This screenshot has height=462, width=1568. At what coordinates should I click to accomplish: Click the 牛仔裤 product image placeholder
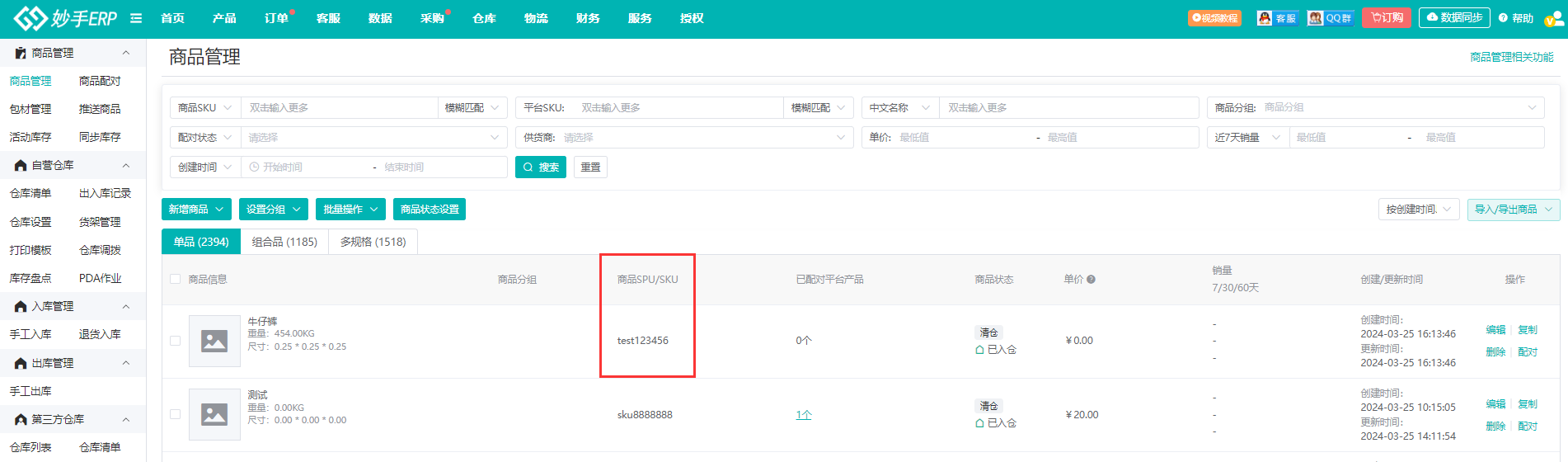pos(214,341)
